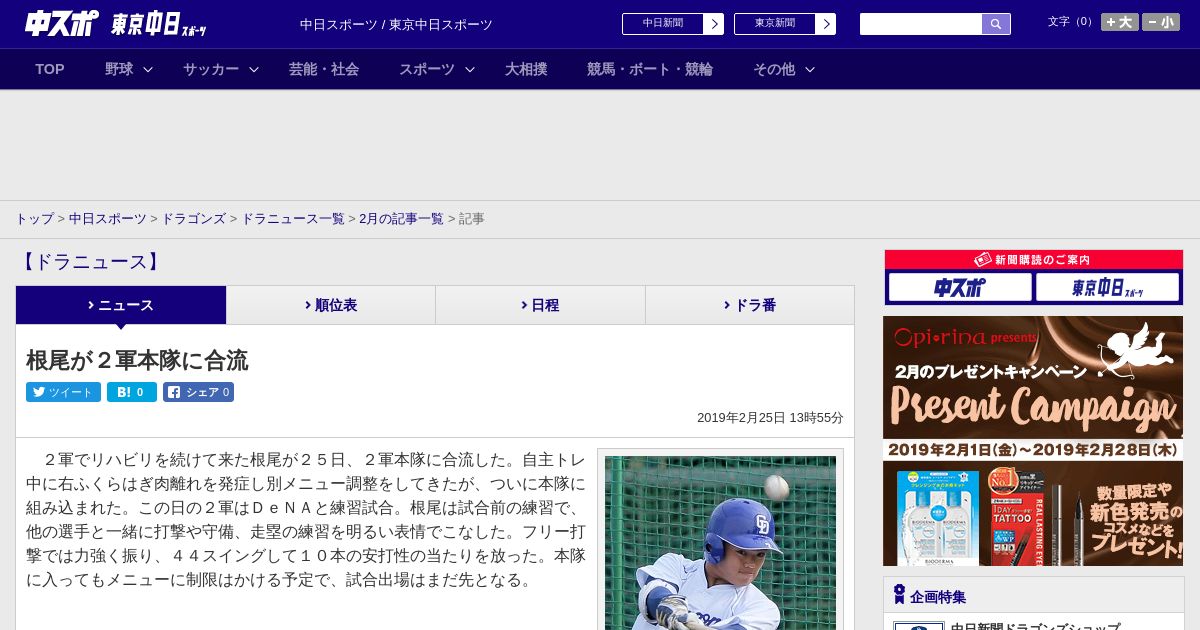Open the 東京新聞 site link
Image resolution: width=1200 pixels, height=630 pixels.
pos(775,24)
